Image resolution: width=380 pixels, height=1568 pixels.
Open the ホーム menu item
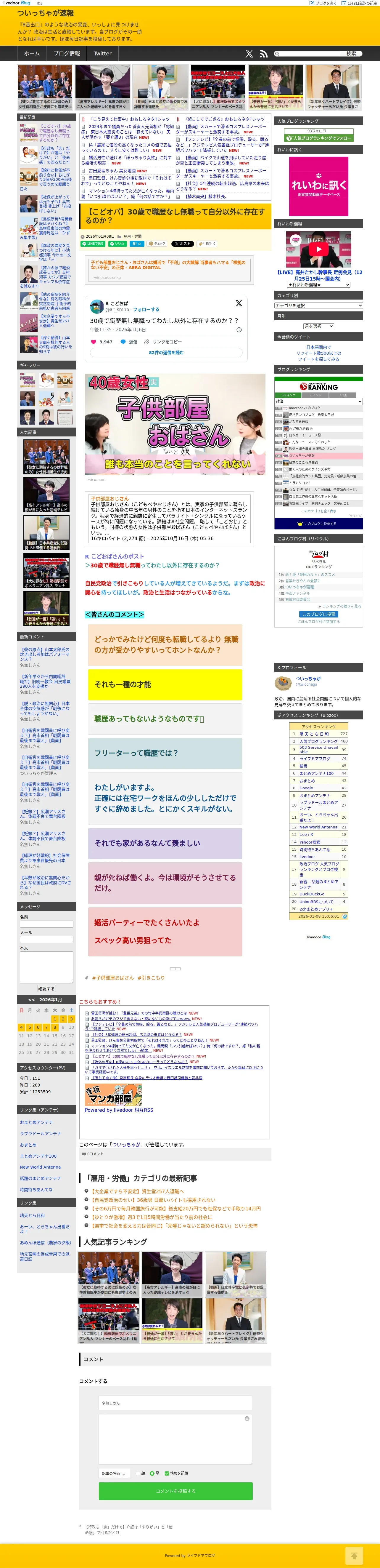pos(32,54)
